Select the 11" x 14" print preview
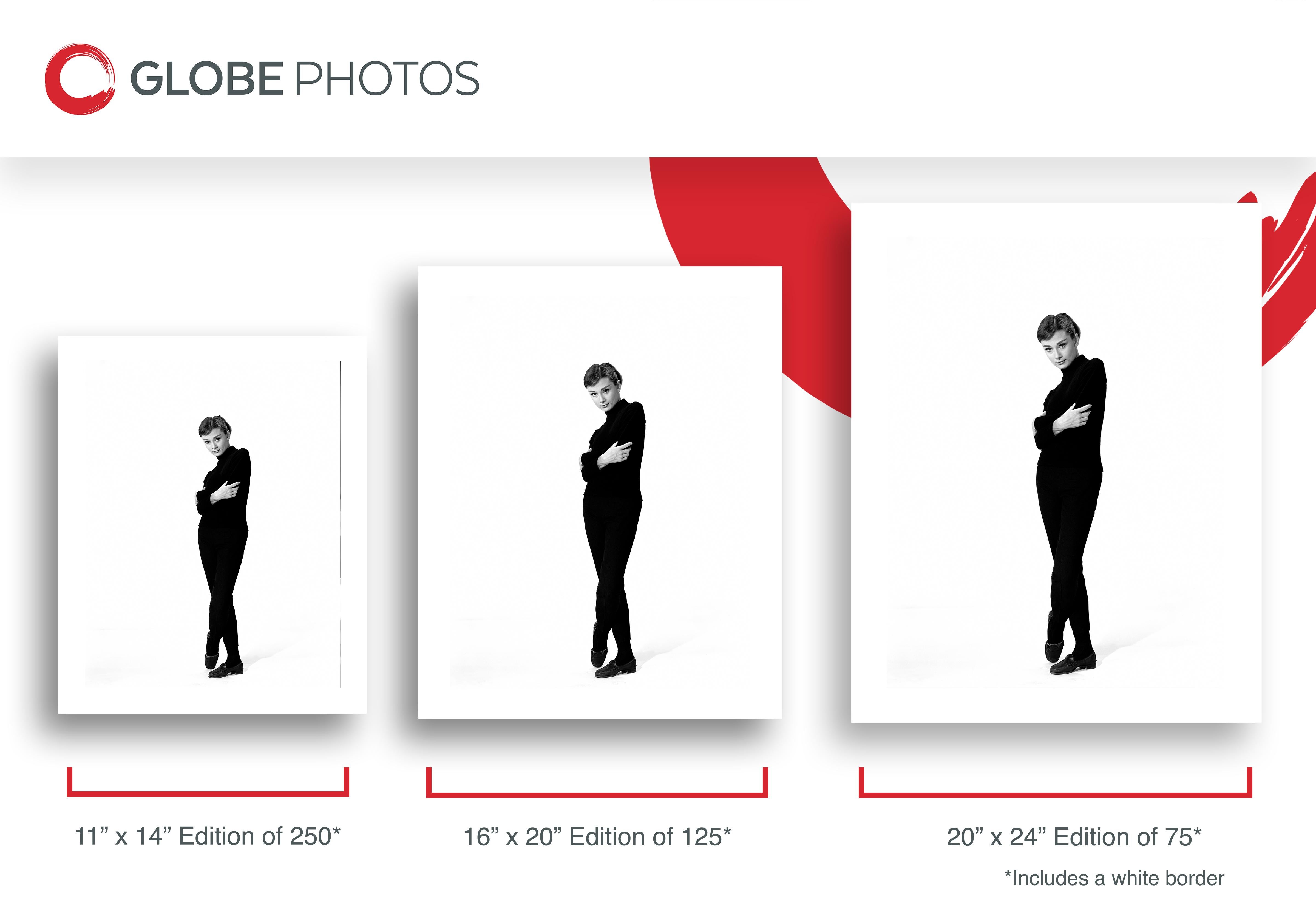The height and width of the screenshot is (905, 1316). click(212, 525)
